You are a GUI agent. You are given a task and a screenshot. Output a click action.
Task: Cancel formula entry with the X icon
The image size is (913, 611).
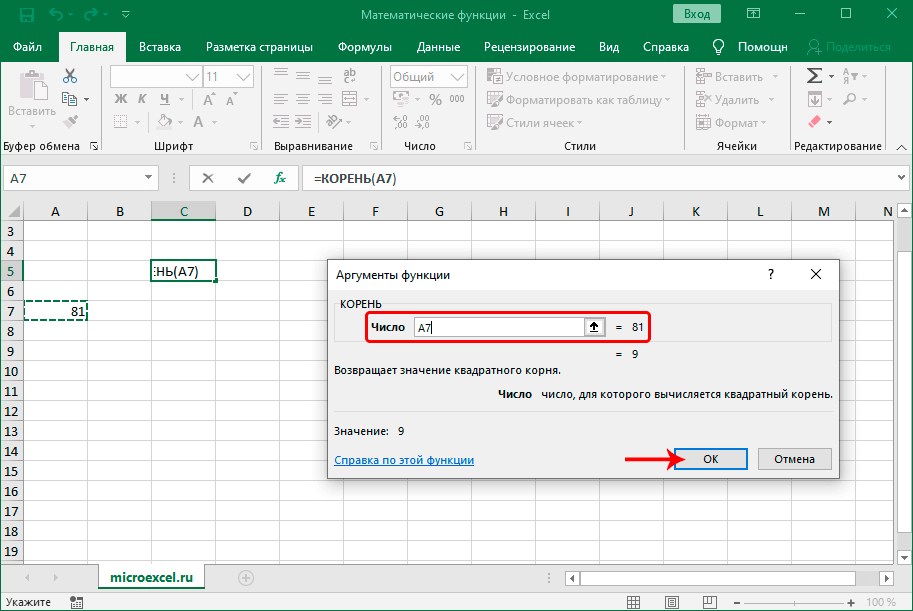click(208, 178)
